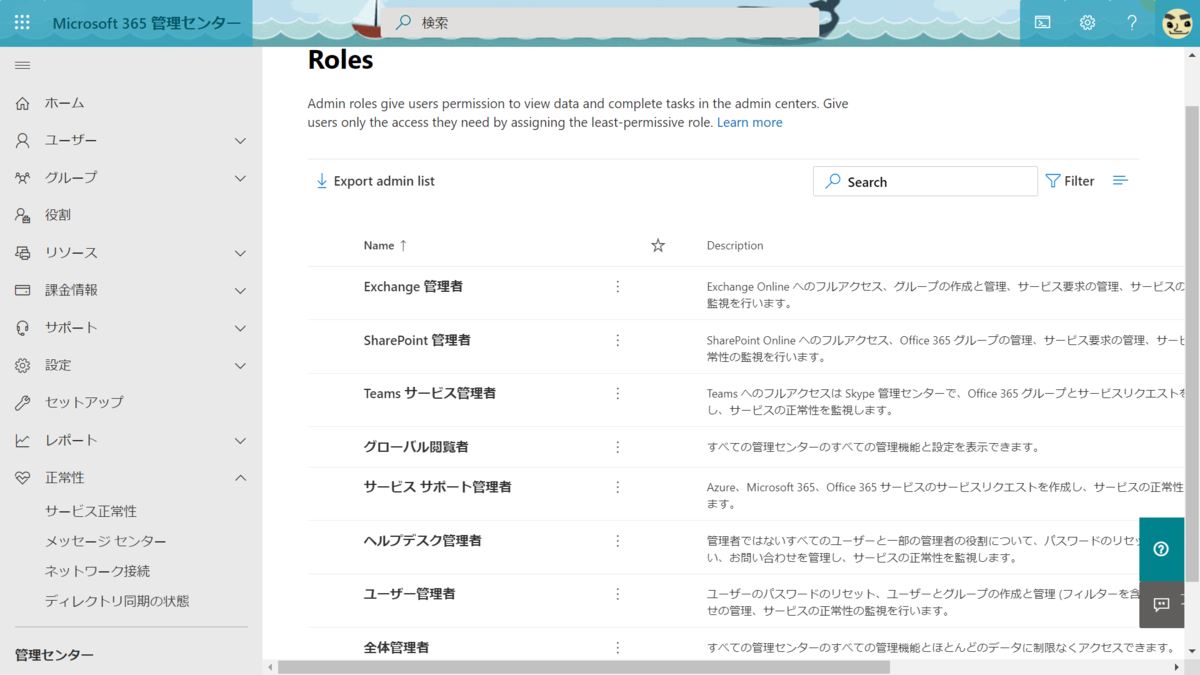Expand the サポート menu chevron
The width and height of the screenshot is (1200, 675).
(240, 328)
